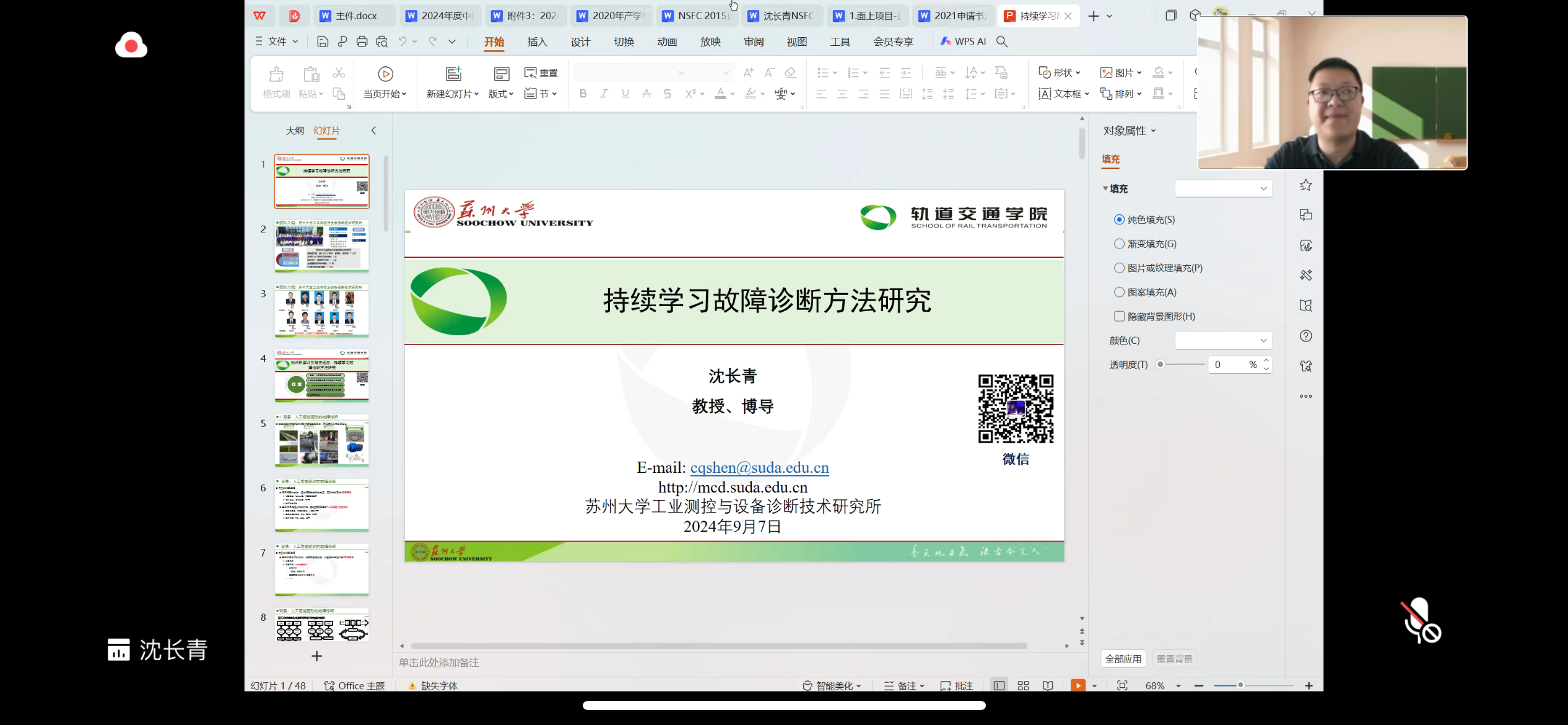1568x725 pixels.
Task: Enable hide background graphics checkbox
Action: click(x=1119, y=316)
